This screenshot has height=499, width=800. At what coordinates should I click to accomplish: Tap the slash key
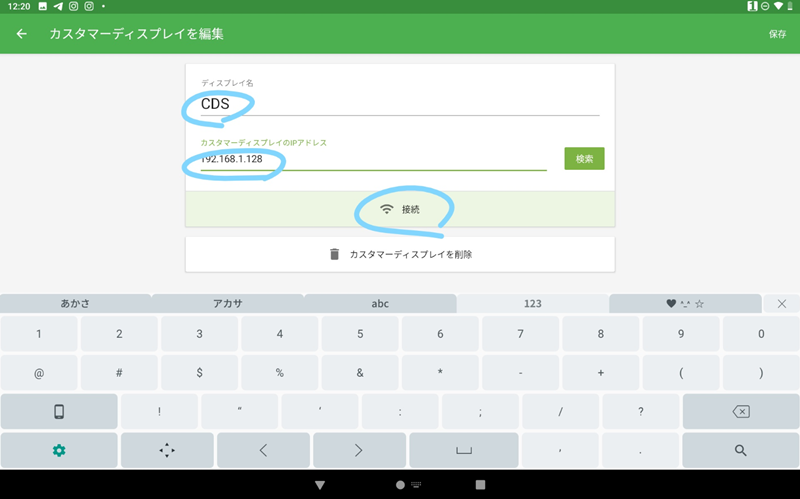pos(560,411)
